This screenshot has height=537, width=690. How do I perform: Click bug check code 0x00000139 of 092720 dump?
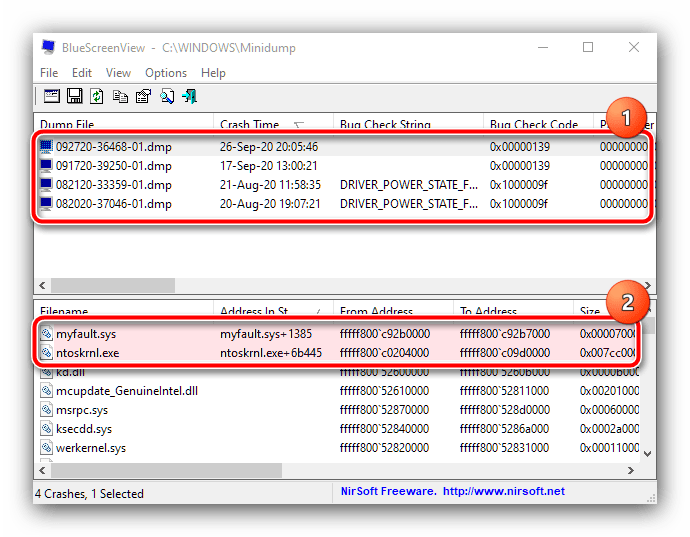(x=520, y=147)
